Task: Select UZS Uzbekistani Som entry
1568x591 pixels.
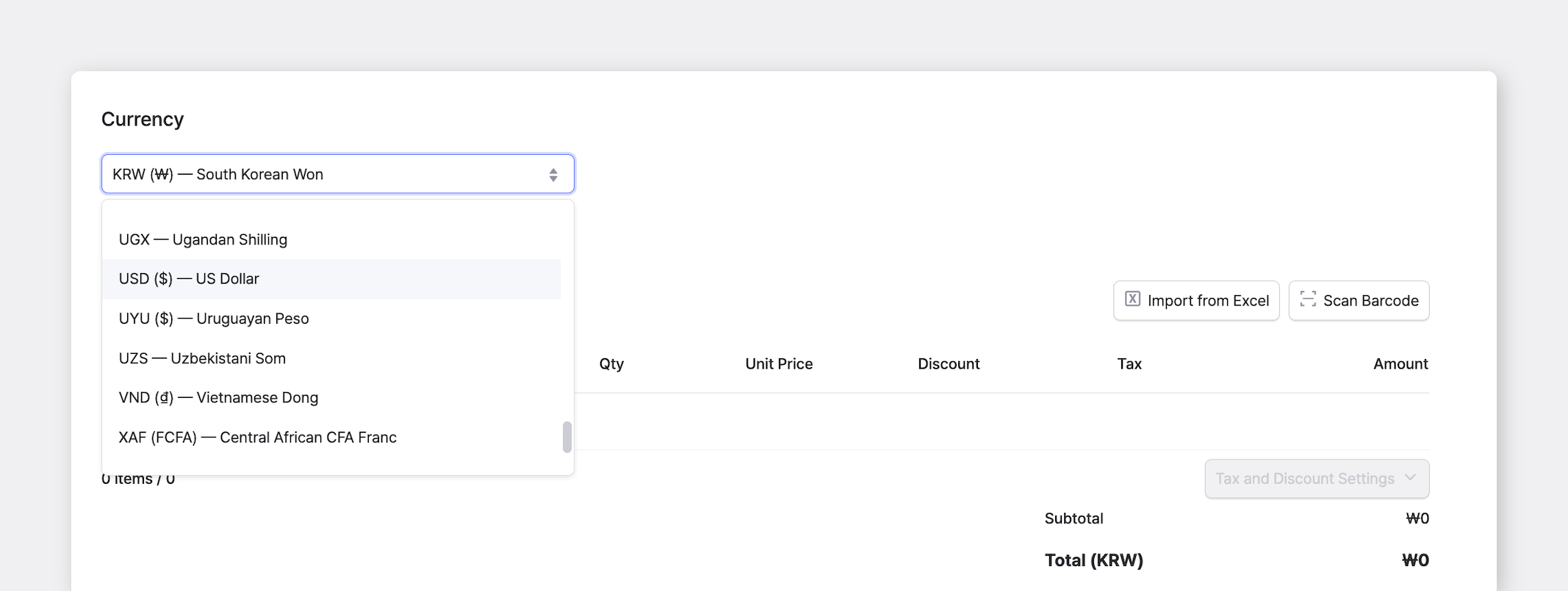Action: point(331,358)
